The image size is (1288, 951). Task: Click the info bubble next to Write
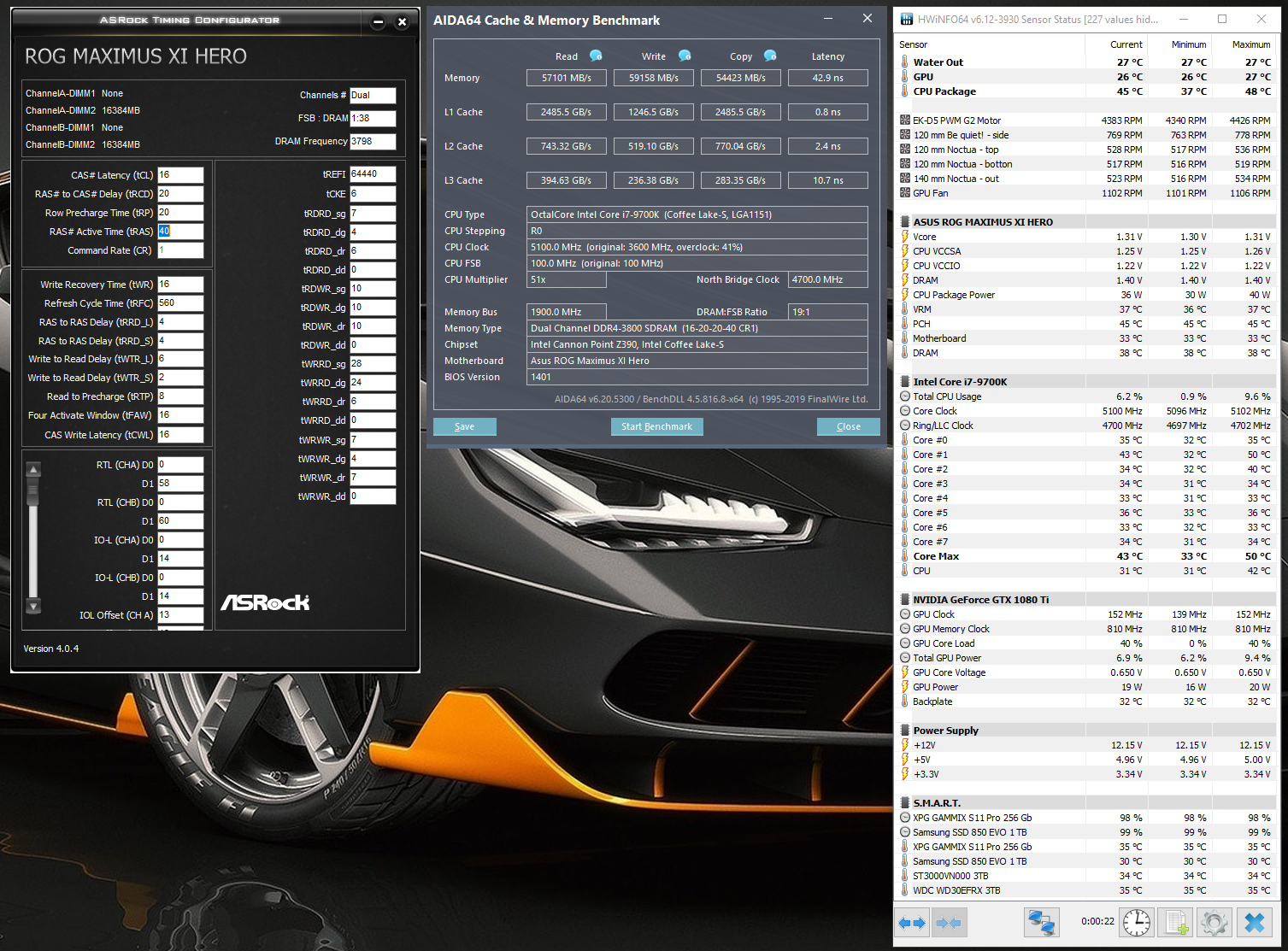[x=685, y=56]
